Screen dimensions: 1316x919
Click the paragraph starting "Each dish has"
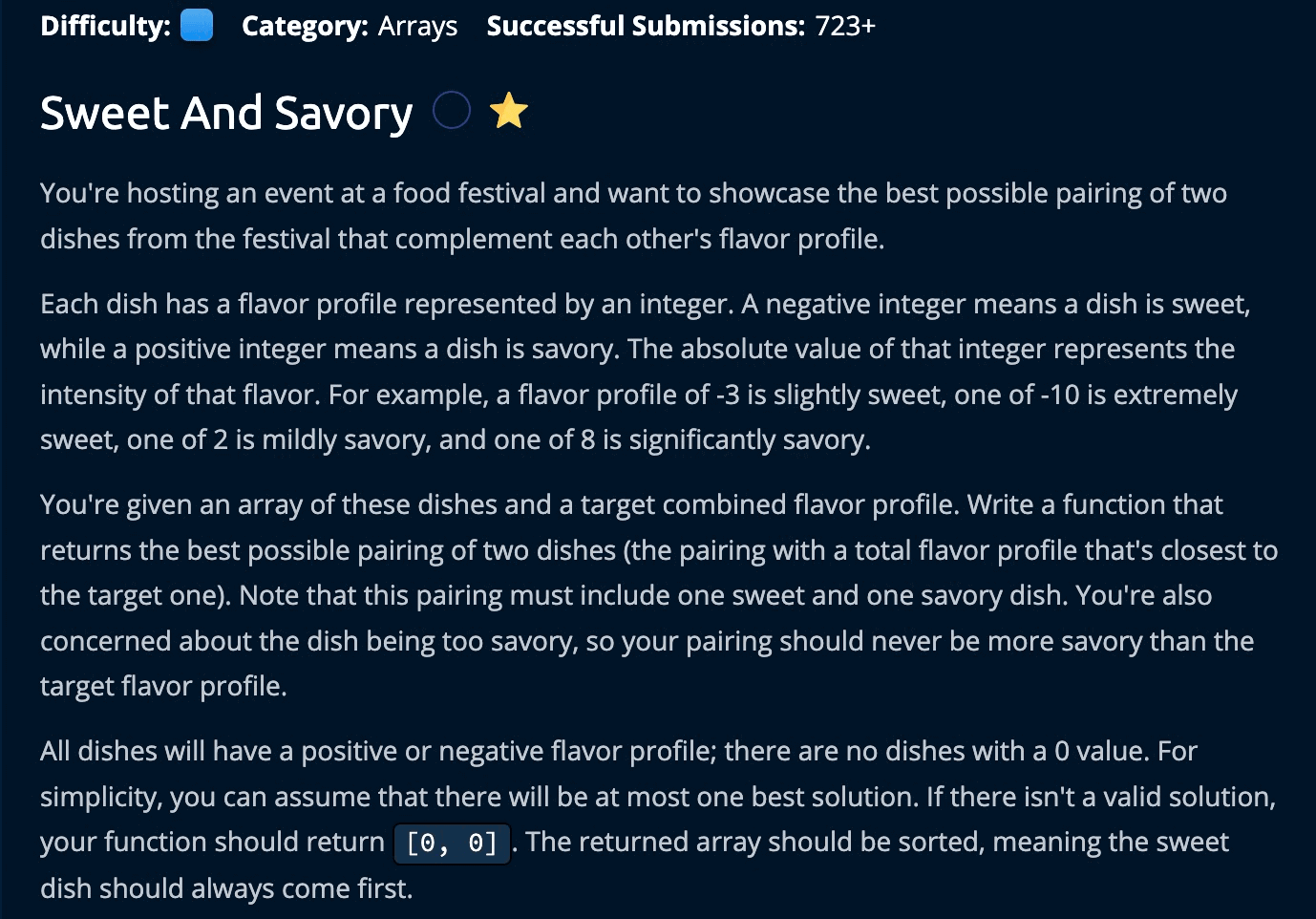pos(645,372)
